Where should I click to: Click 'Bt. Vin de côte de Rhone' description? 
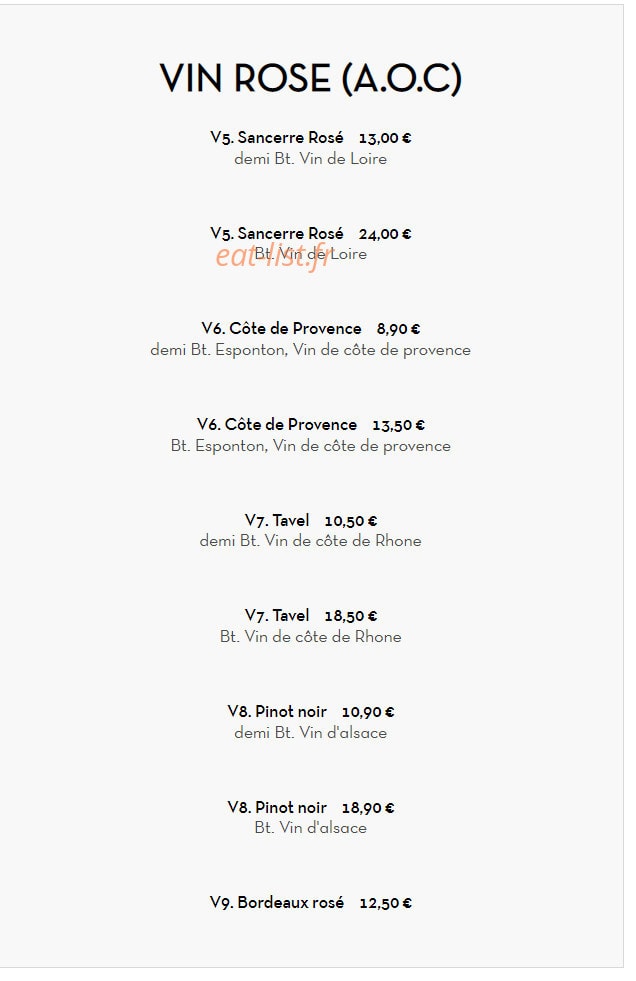tap(310, 637)
